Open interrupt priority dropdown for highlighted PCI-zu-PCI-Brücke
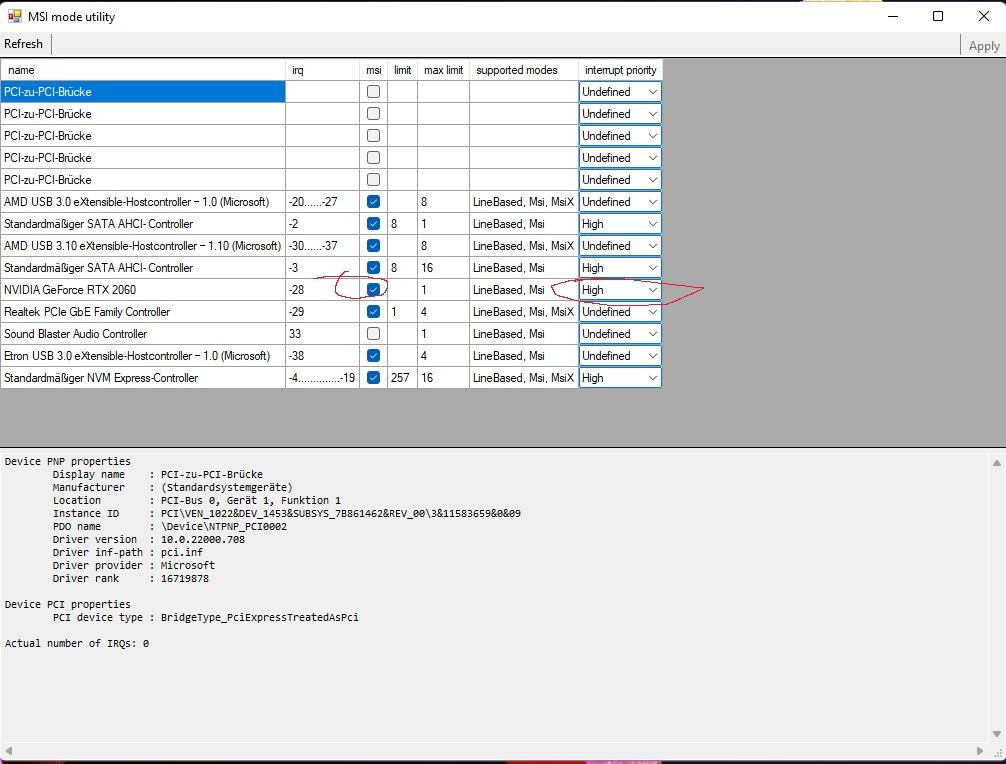1006x764 pixels. (620, 92)
